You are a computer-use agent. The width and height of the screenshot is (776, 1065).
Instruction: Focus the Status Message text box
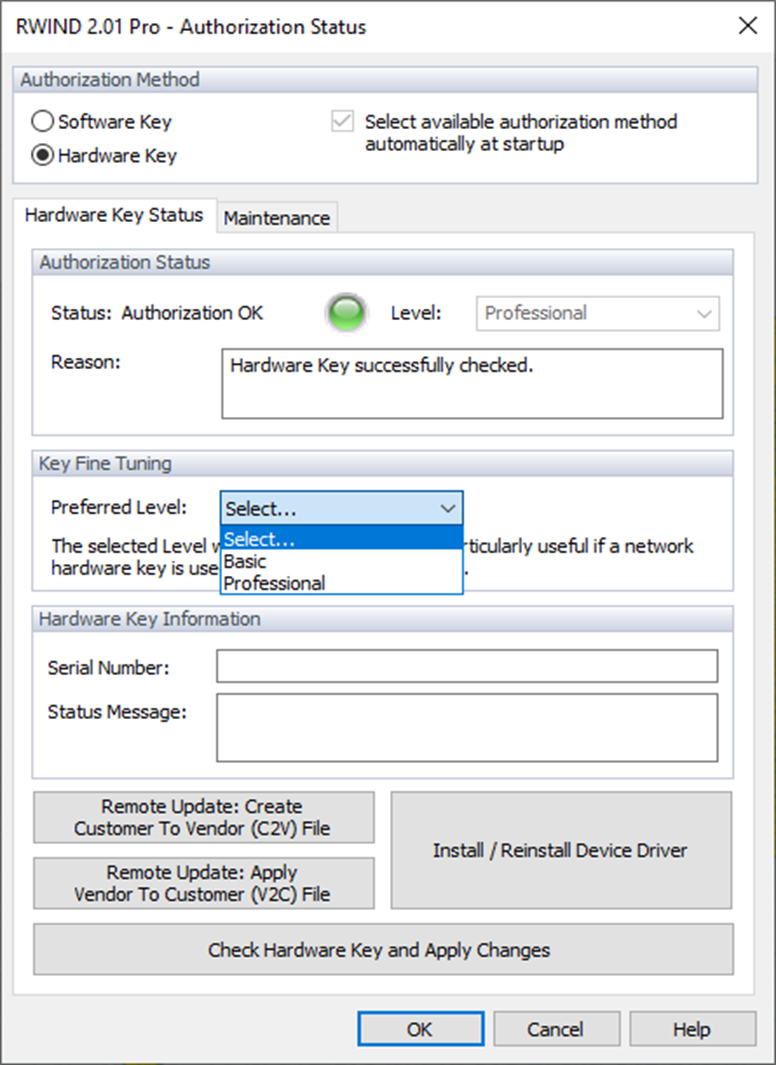[467, 728]
